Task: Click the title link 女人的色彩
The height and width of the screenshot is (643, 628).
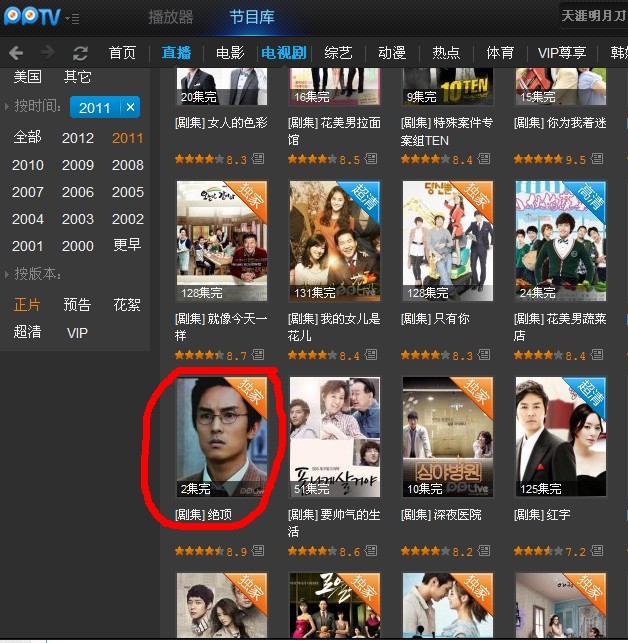Action: tap(237, 123)
